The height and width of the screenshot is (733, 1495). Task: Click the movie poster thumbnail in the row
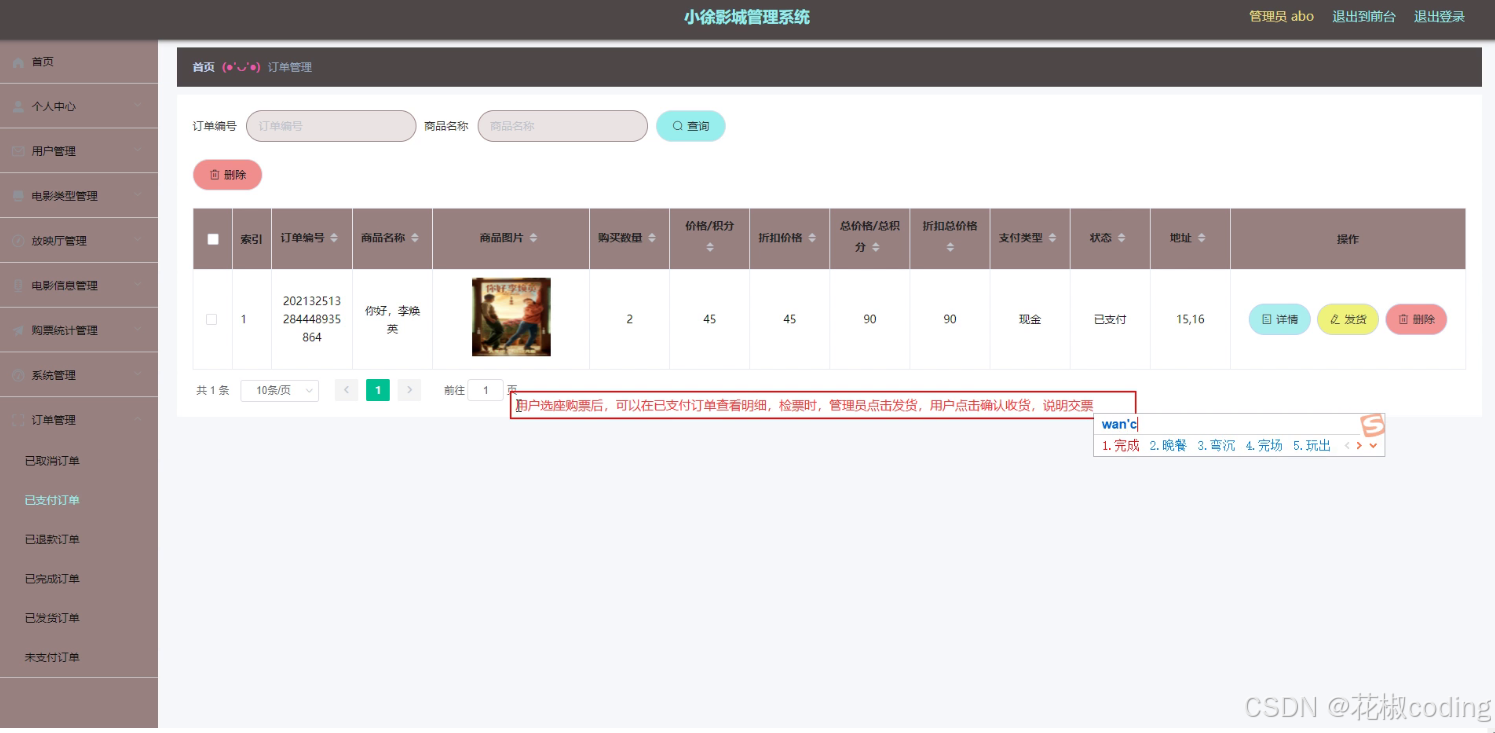511,317
